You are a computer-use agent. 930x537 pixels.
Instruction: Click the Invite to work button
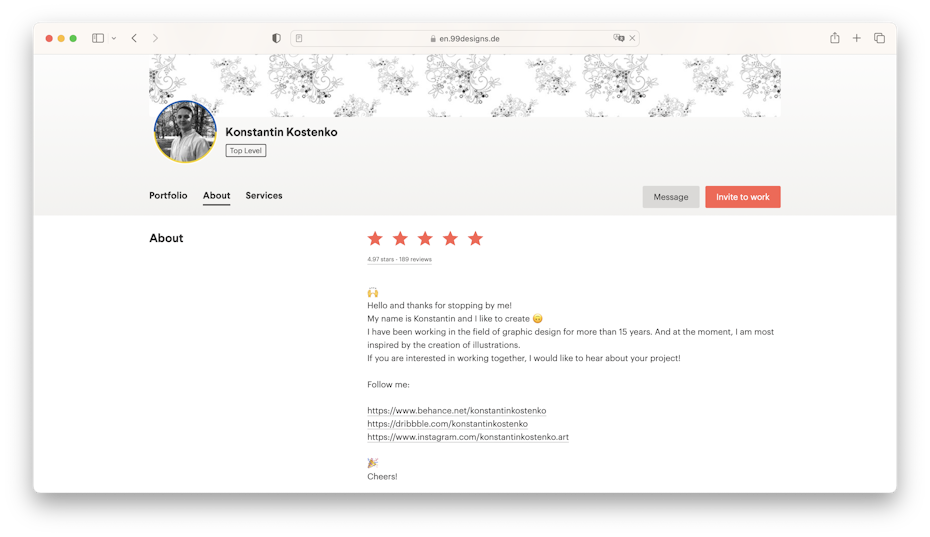click(x=743, y=197)
